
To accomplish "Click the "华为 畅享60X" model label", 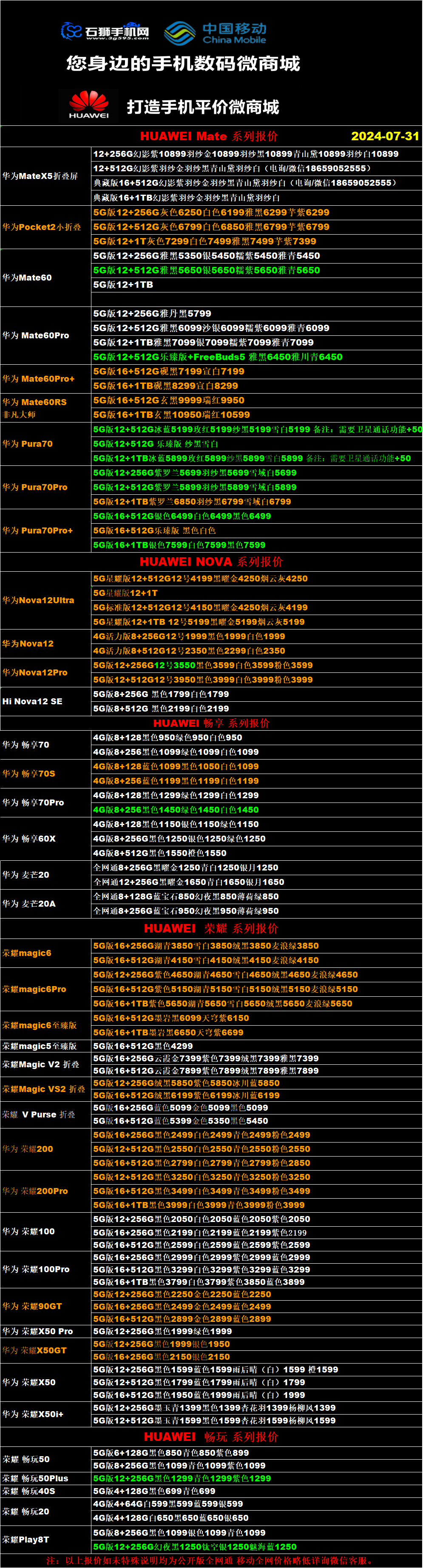I will [28, 839].
